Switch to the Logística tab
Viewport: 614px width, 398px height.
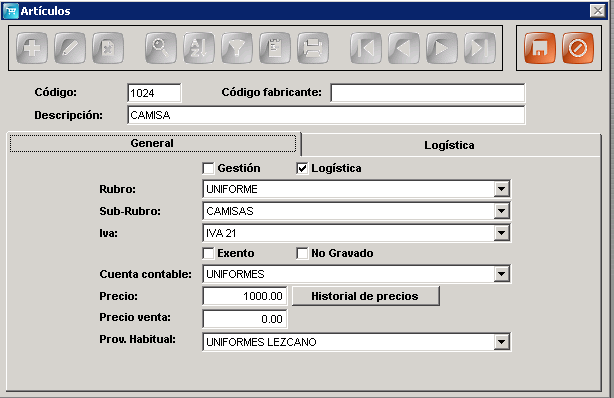click(450, 145)
